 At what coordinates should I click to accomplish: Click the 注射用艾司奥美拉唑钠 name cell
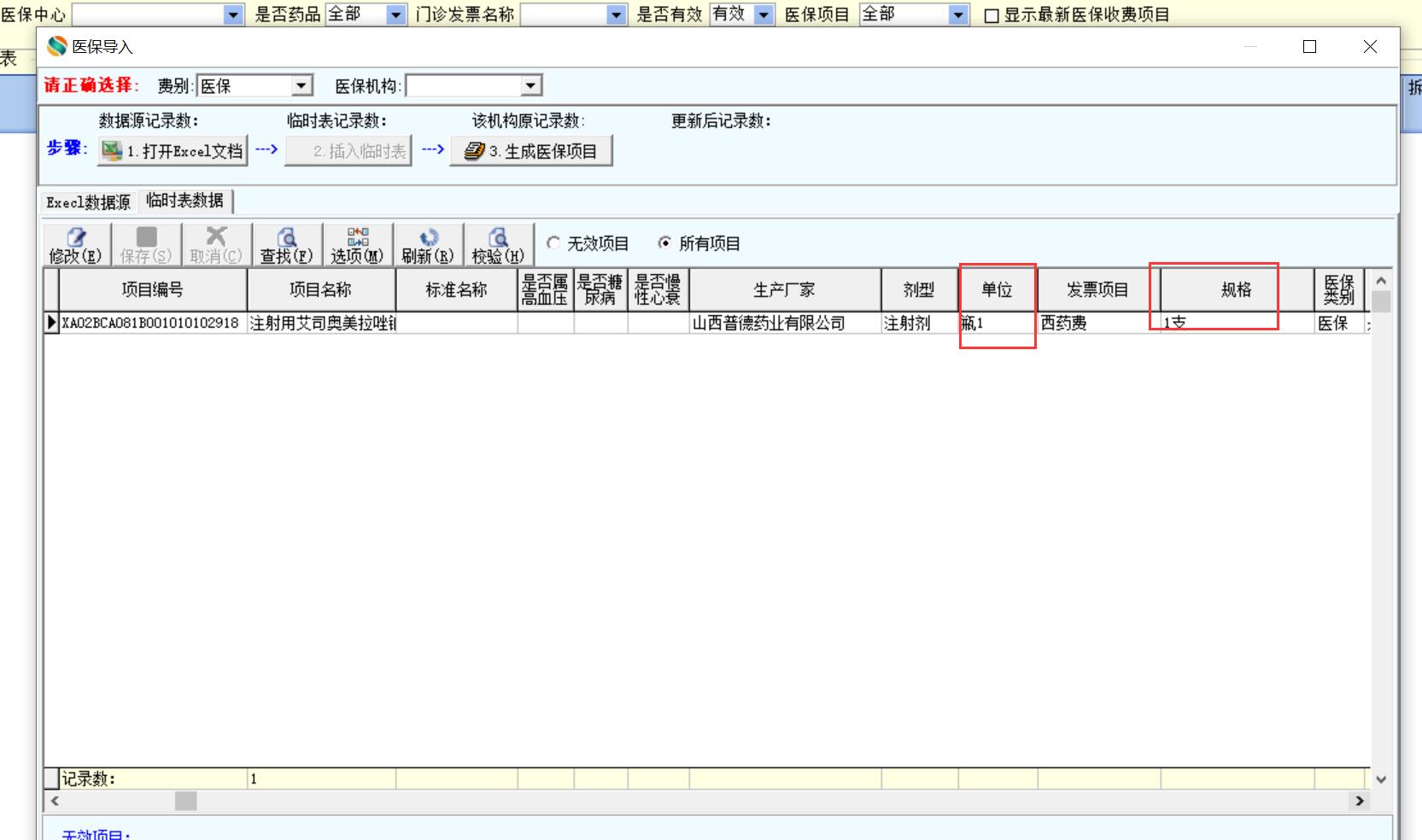pos(321,323)
